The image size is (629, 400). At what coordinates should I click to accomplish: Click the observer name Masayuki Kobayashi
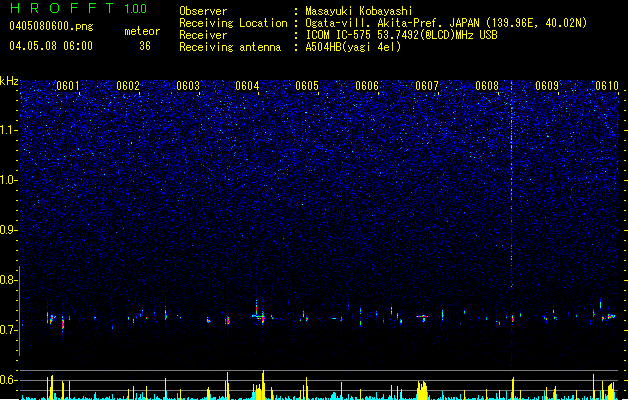click(359, 11)
